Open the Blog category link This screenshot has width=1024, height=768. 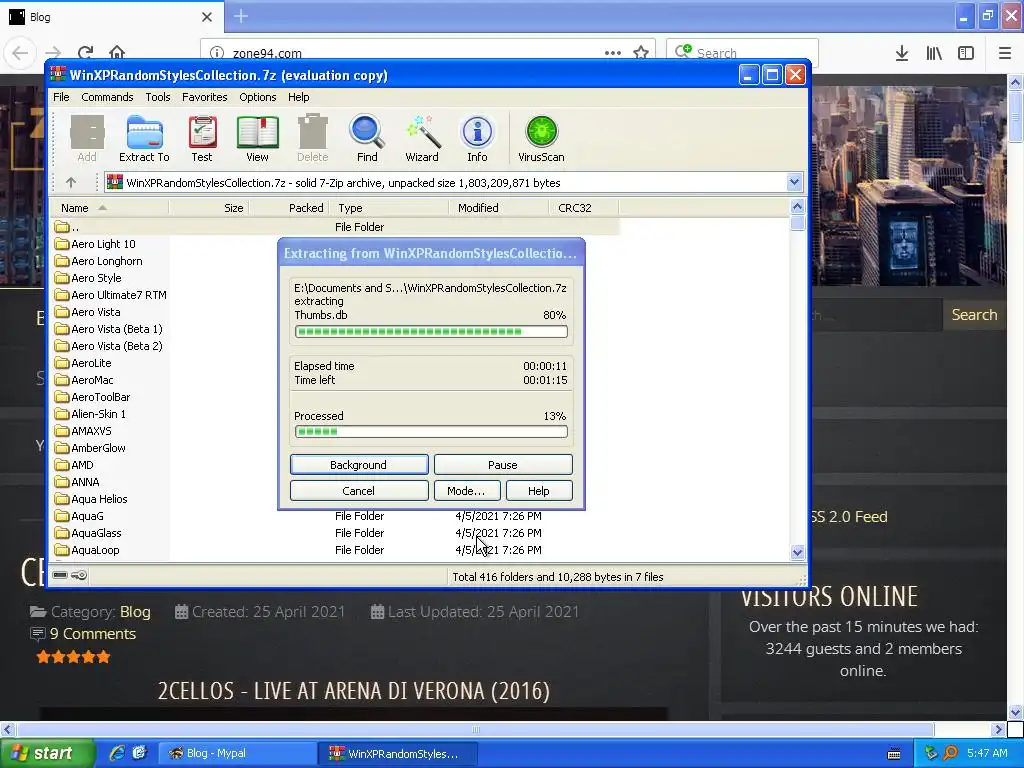coord(135,611)
